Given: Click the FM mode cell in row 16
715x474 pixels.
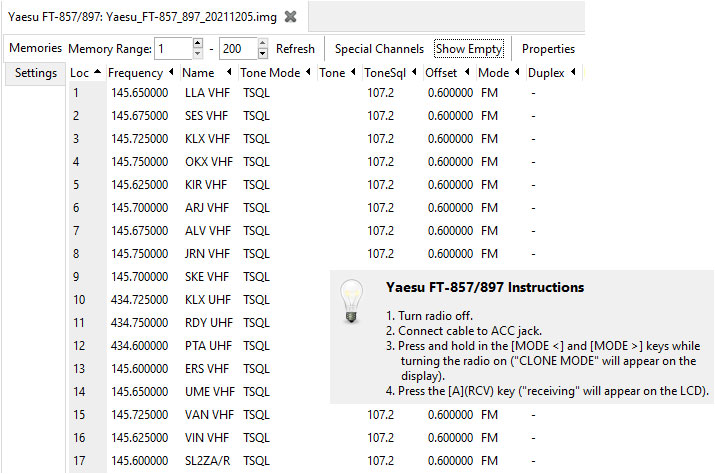Looking at the screenshot, I should point(489,438).
